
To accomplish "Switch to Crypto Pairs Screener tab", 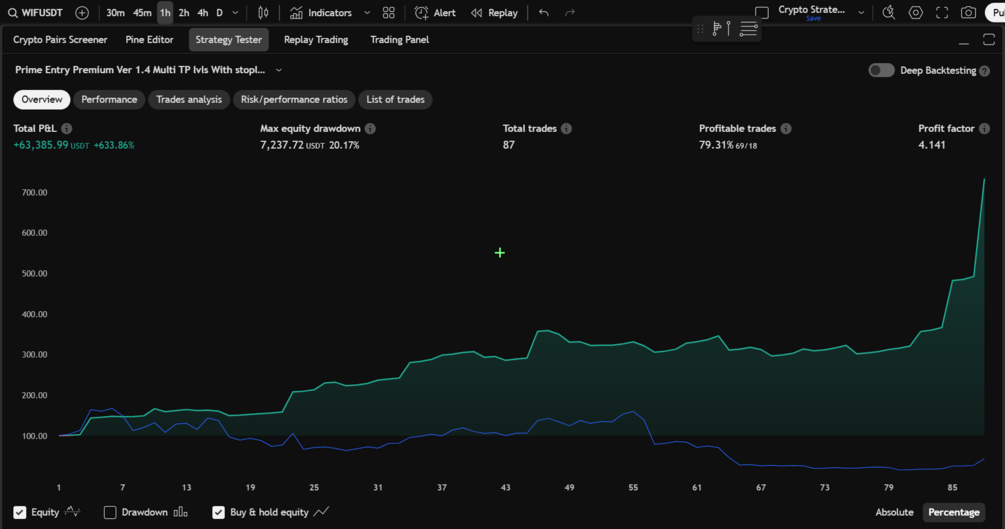I will 60,40.
